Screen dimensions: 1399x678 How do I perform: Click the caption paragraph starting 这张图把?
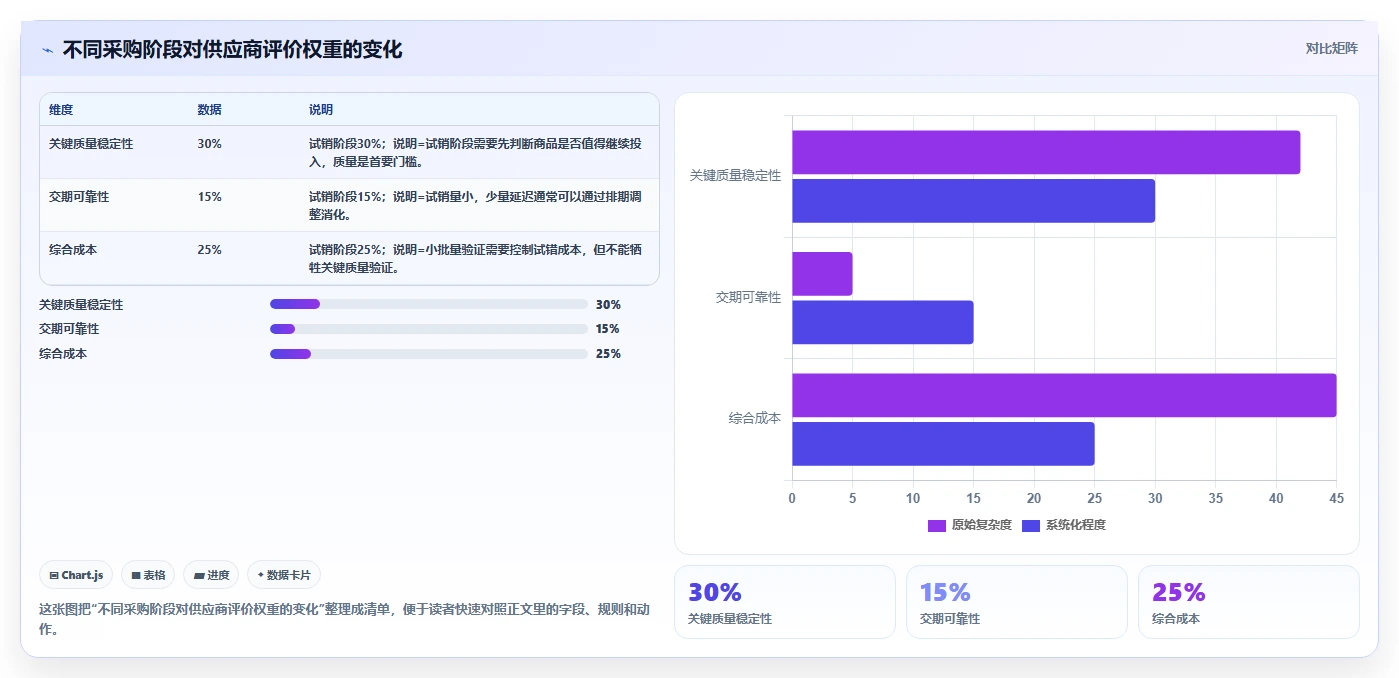tap(344, 619)
